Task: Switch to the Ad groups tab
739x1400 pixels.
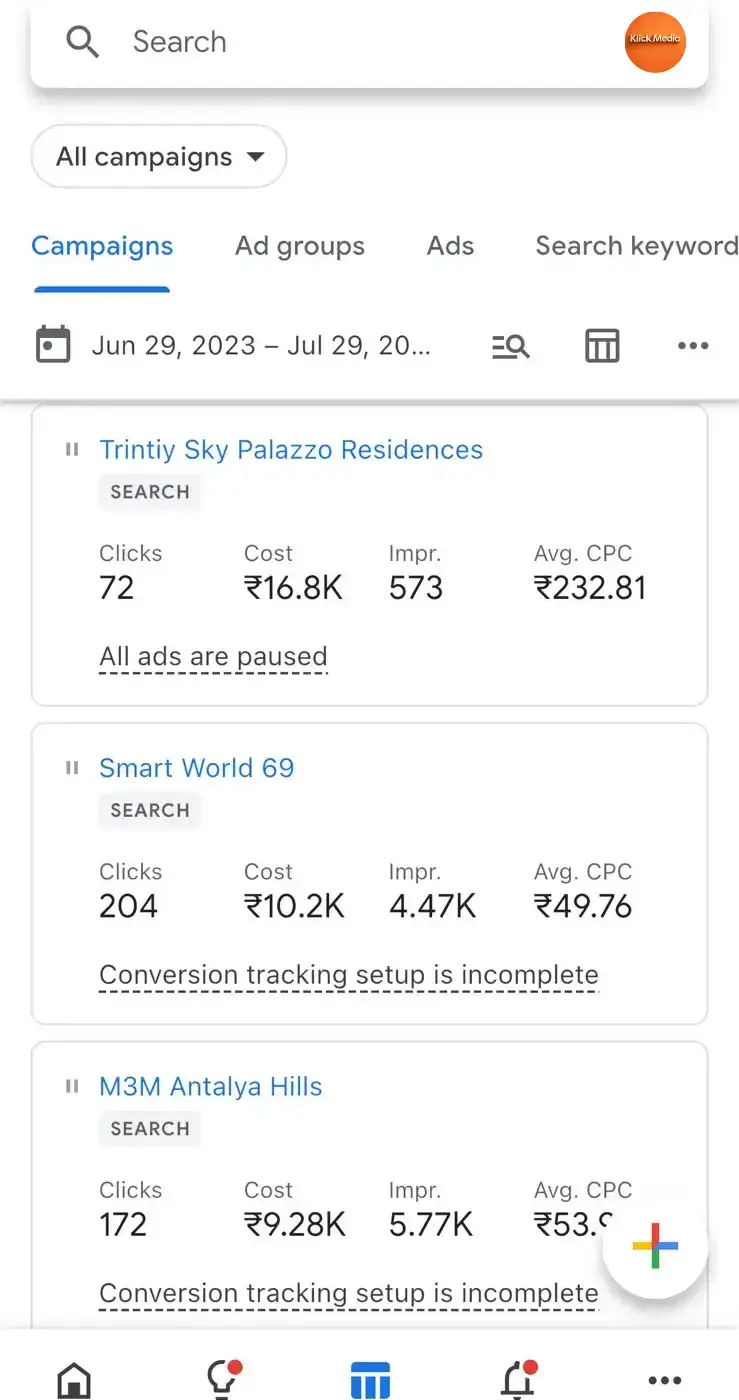Action: click(300, 246)
